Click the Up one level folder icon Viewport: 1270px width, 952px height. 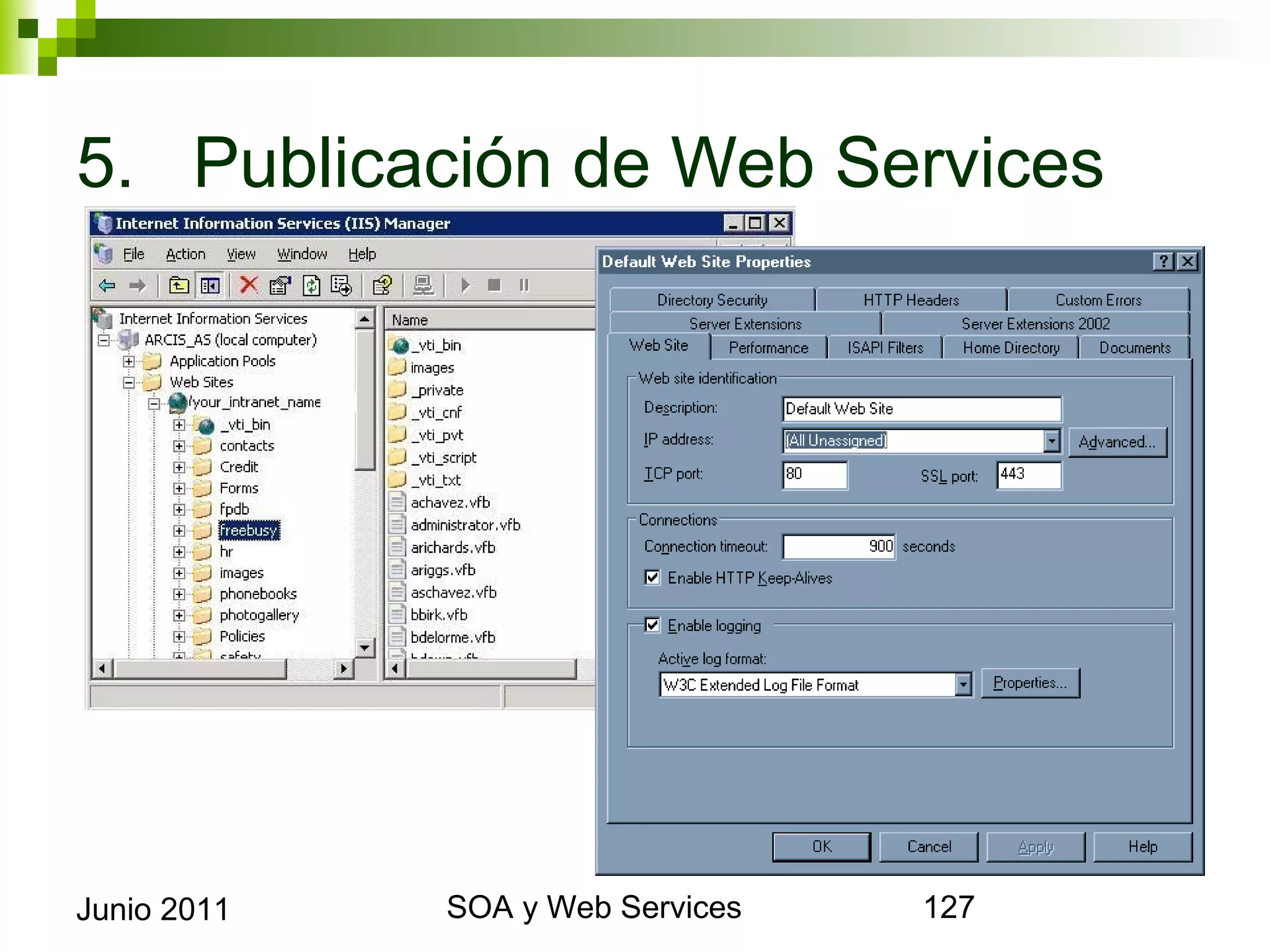(179, 286)
